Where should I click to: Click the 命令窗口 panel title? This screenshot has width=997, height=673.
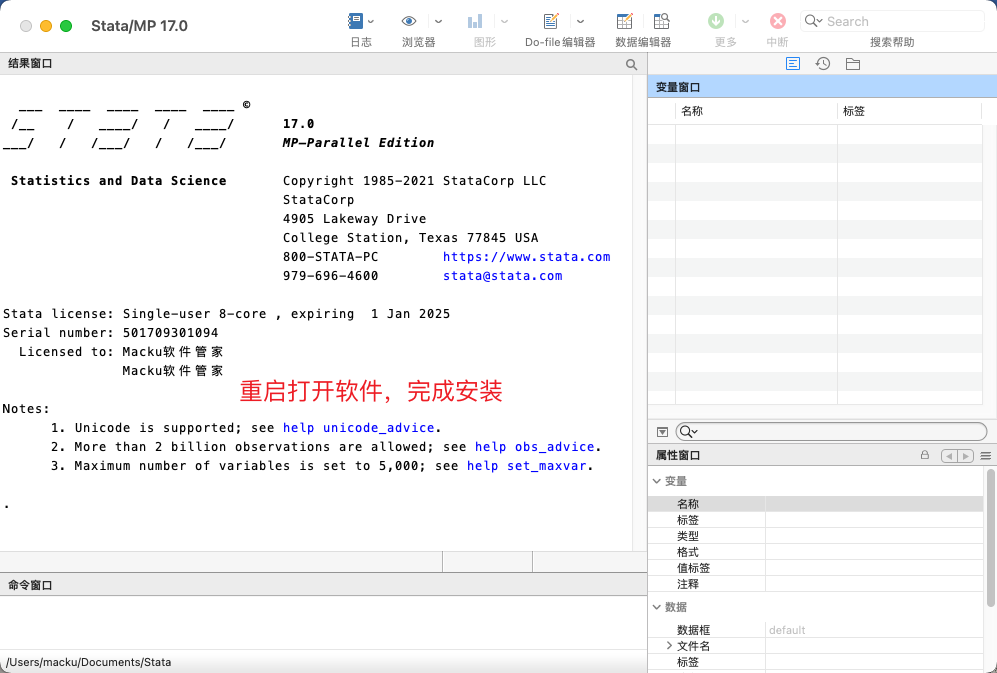point(30,585)
